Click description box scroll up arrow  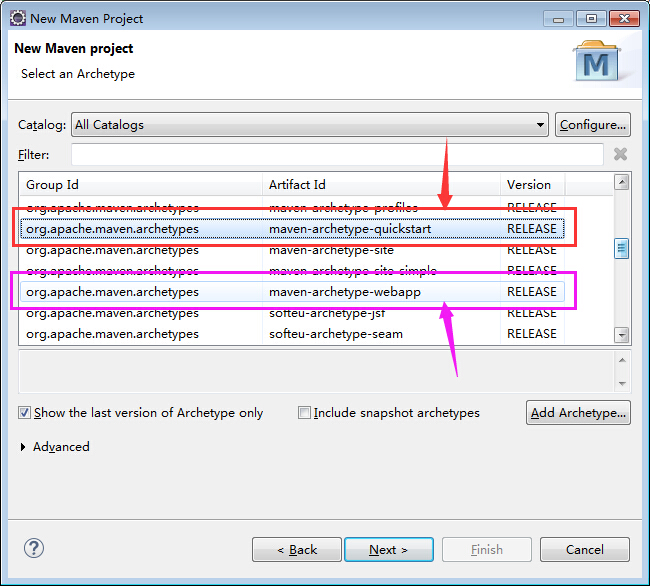(x=622, y=360)
